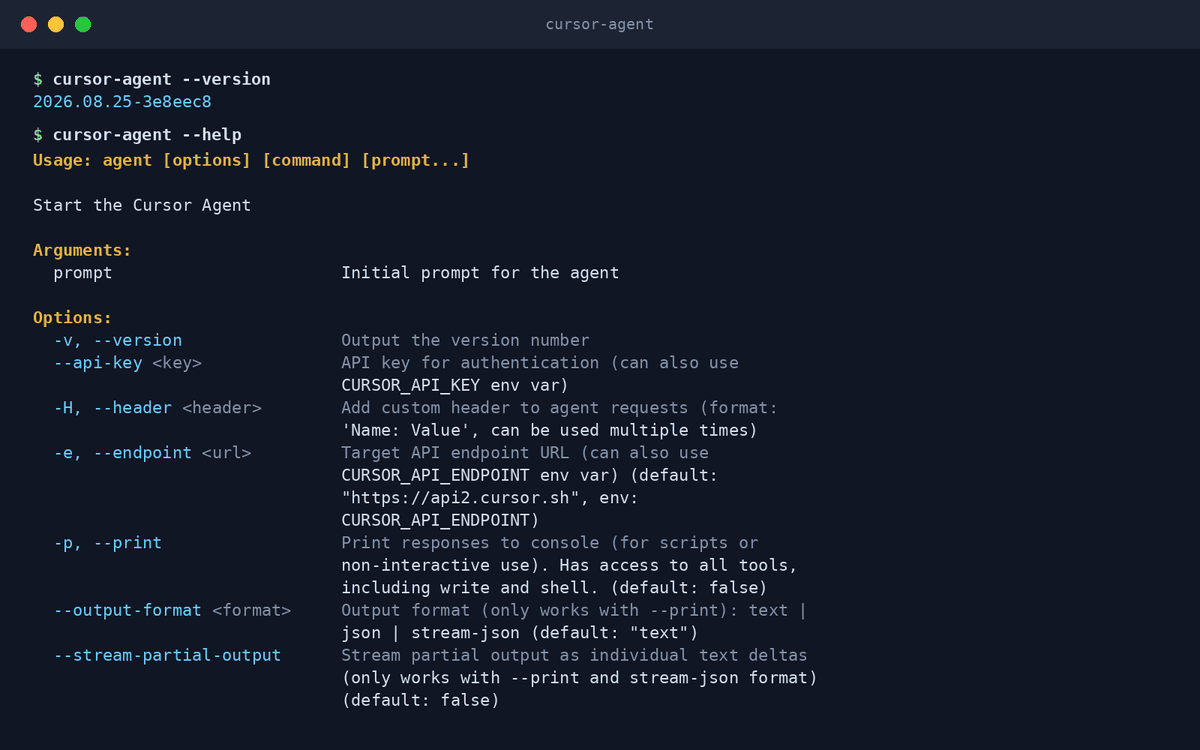1200x750 pixels.
Task: Click 'Target API endpoint URL' description line
Action: 525,452
